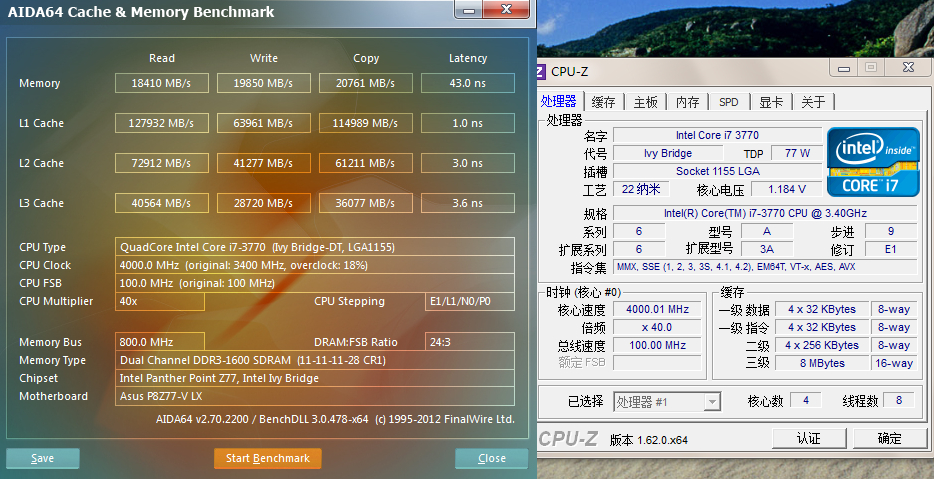934x479 pixels.
Task: Click L3 Cache Read value 40564 MB/s
Action: [x=161, y=203]
